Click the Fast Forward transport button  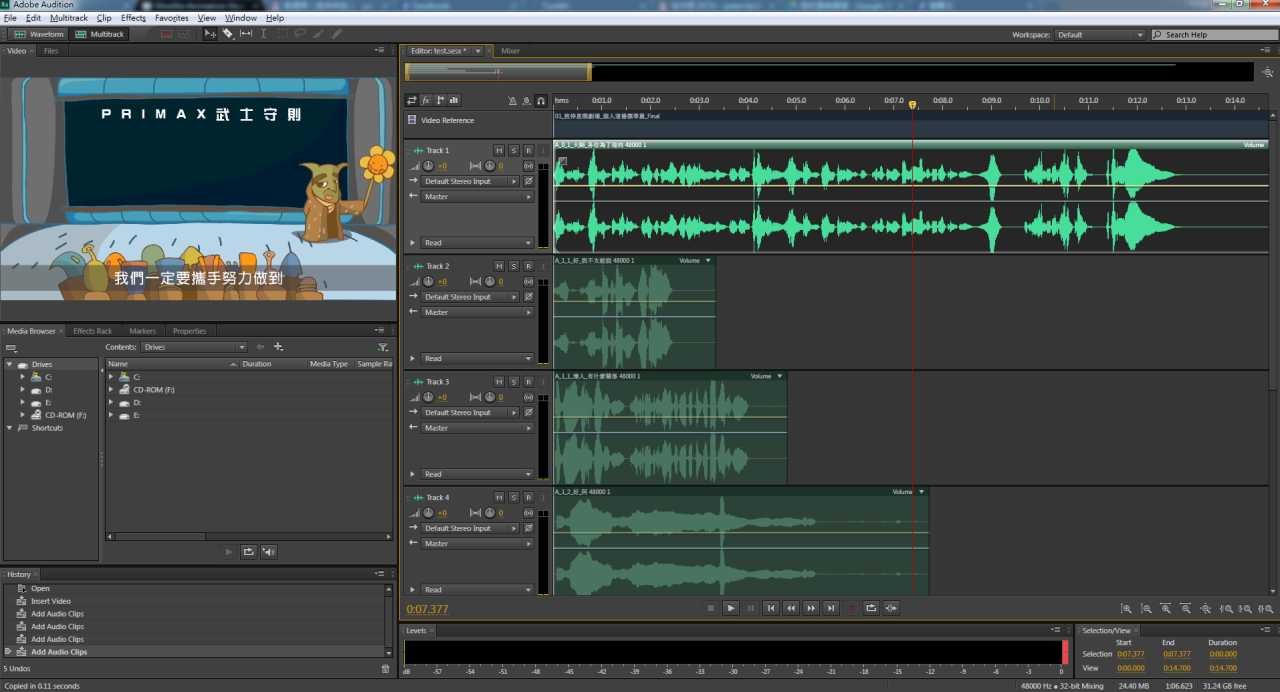click(x=811, y=608)
